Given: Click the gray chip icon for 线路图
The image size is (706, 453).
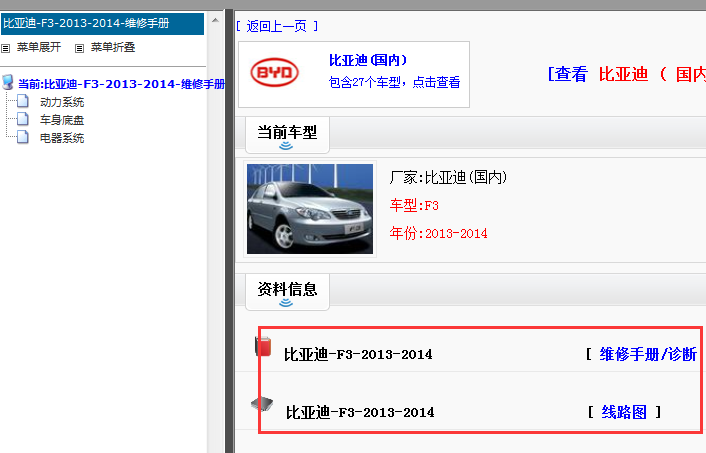Looking at the screenshot, I should click(x=262, y=404).
